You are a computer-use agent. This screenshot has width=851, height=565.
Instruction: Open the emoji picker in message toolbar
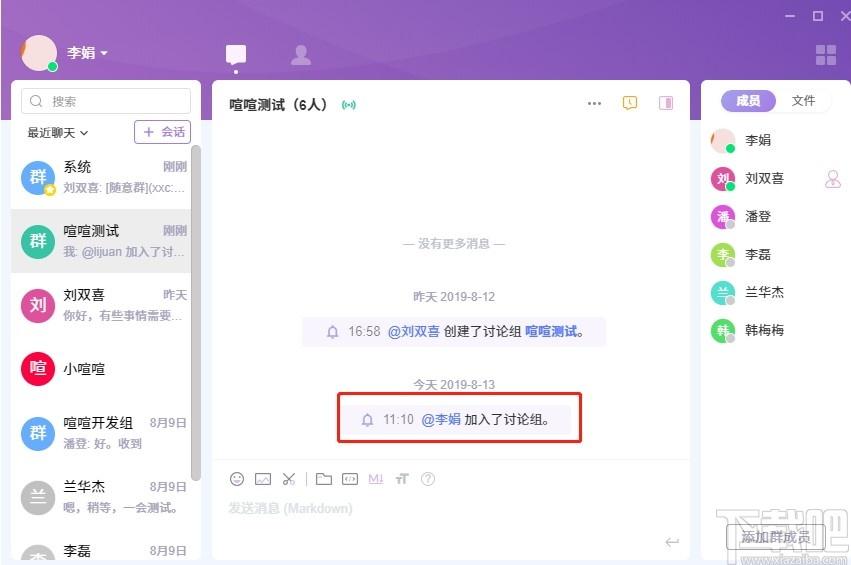(x=237, y=479)
